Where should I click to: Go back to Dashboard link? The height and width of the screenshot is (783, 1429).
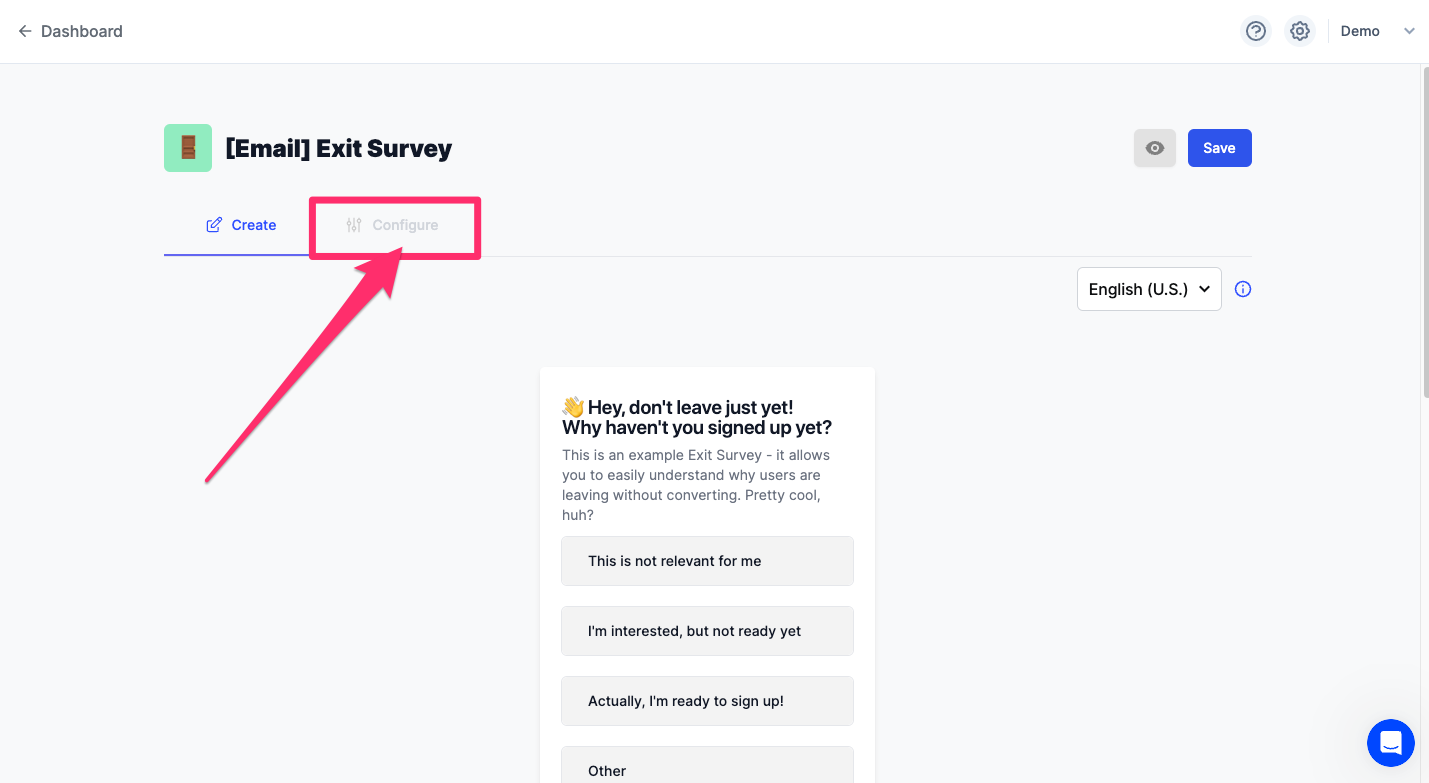82,31
